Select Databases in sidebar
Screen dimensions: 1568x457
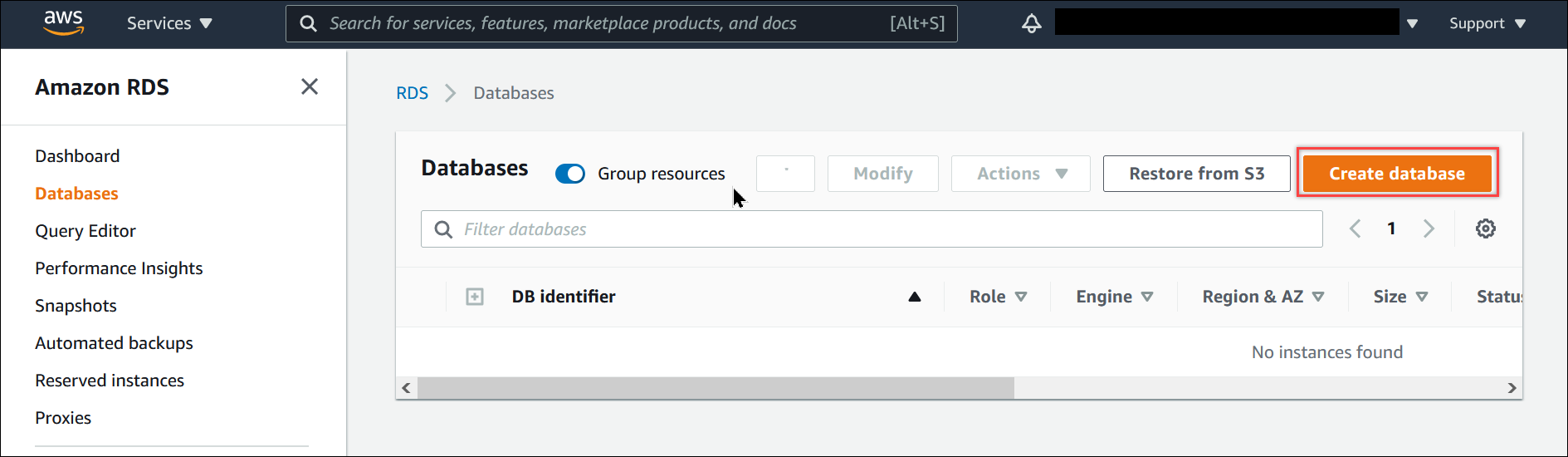click(76, 194)
